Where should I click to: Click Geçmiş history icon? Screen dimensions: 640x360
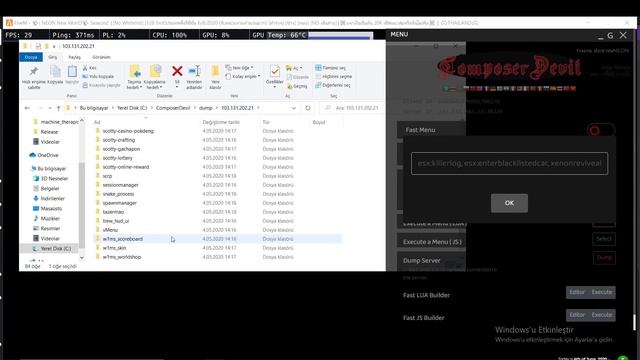click(x=289, y=86)
